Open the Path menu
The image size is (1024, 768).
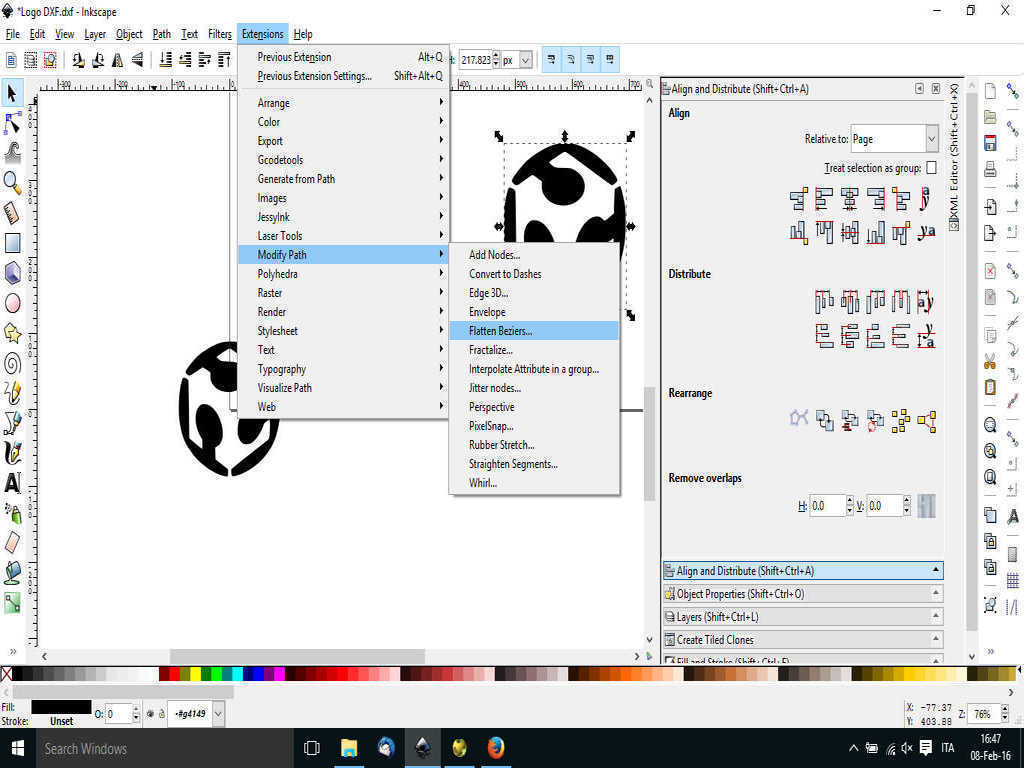point(161,34)
